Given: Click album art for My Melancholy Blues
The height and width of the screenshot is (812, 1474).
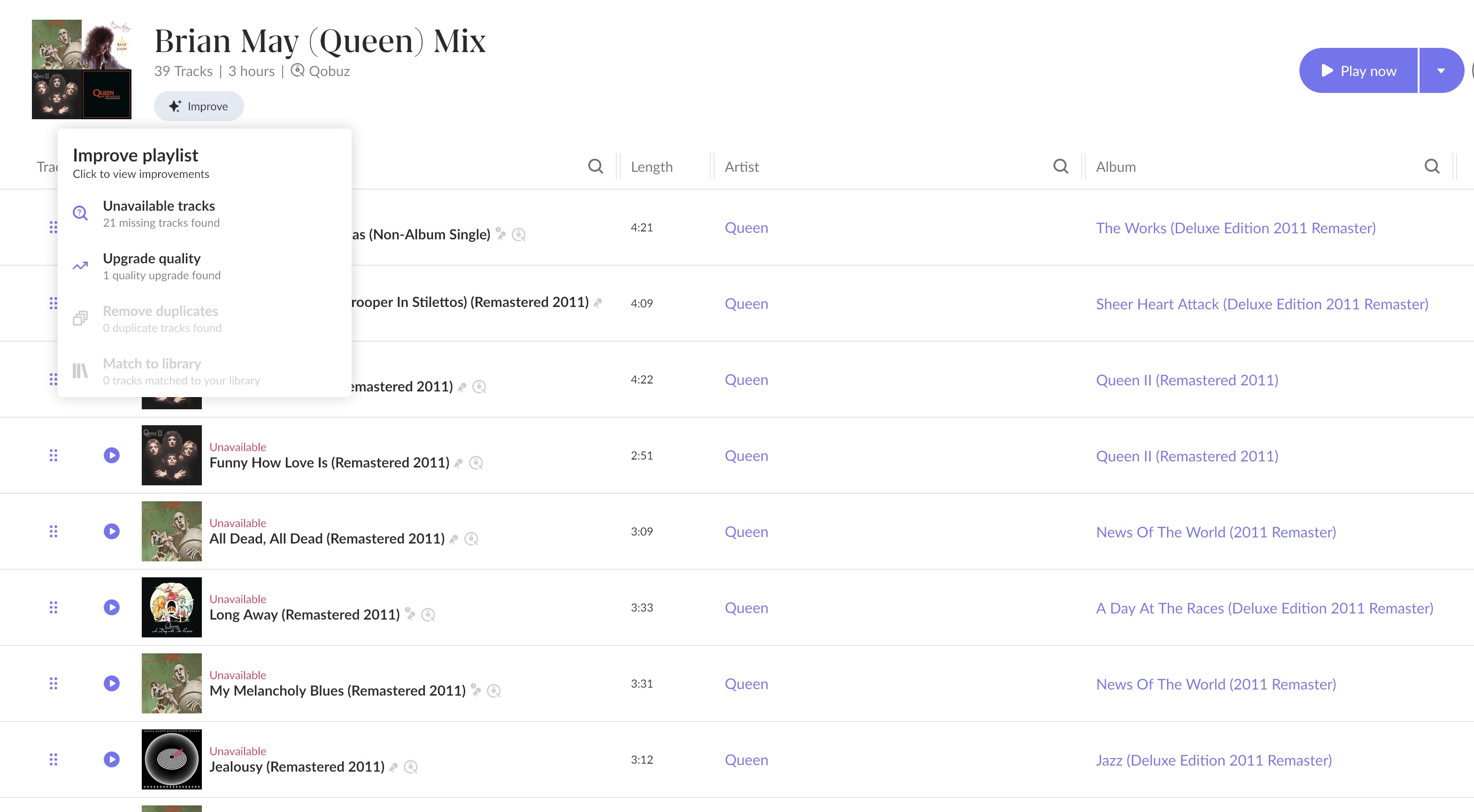Looking at the screenshot, I should pos(172,684).
